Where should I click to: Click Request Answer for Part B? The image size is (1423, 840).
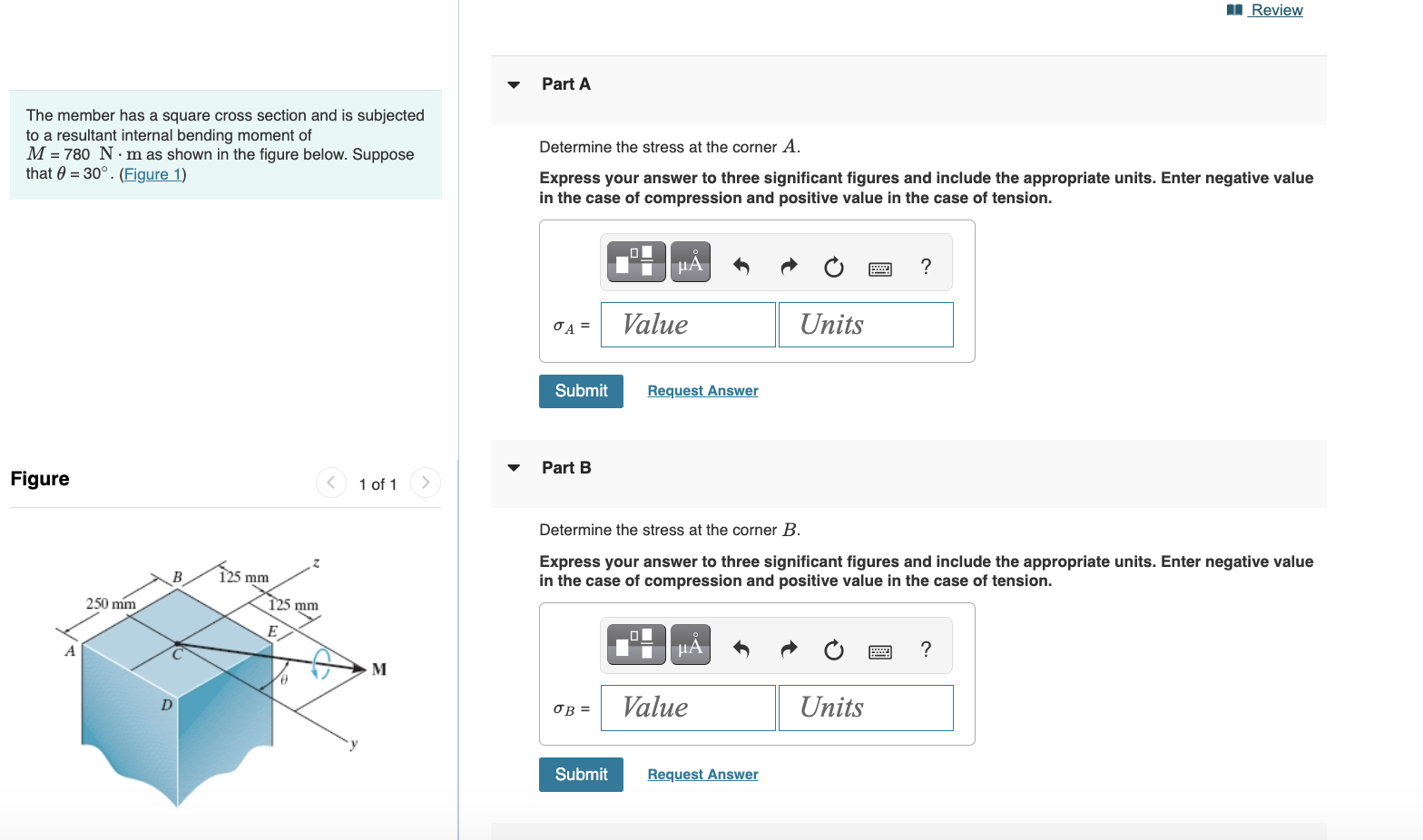(702, 774)
